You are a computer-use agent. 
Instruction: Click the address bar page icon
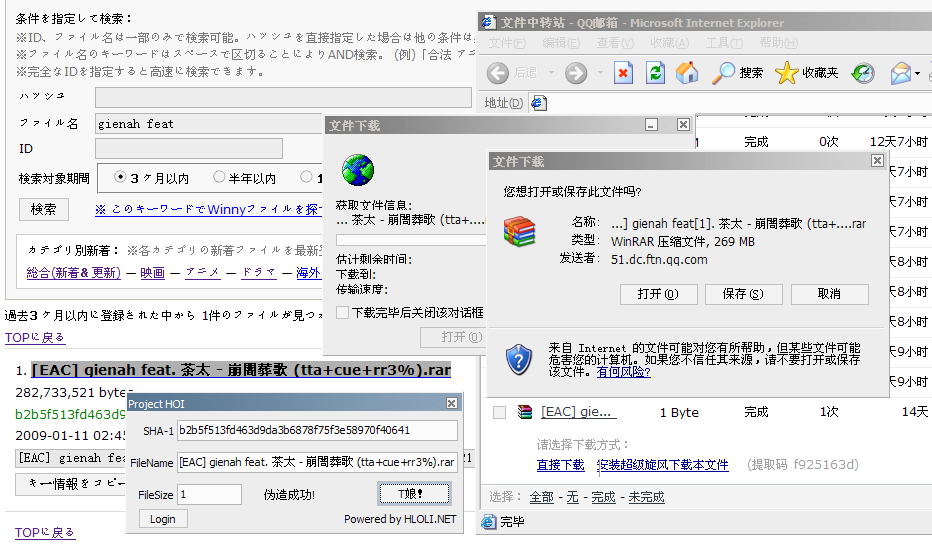[x=539, y=103]
